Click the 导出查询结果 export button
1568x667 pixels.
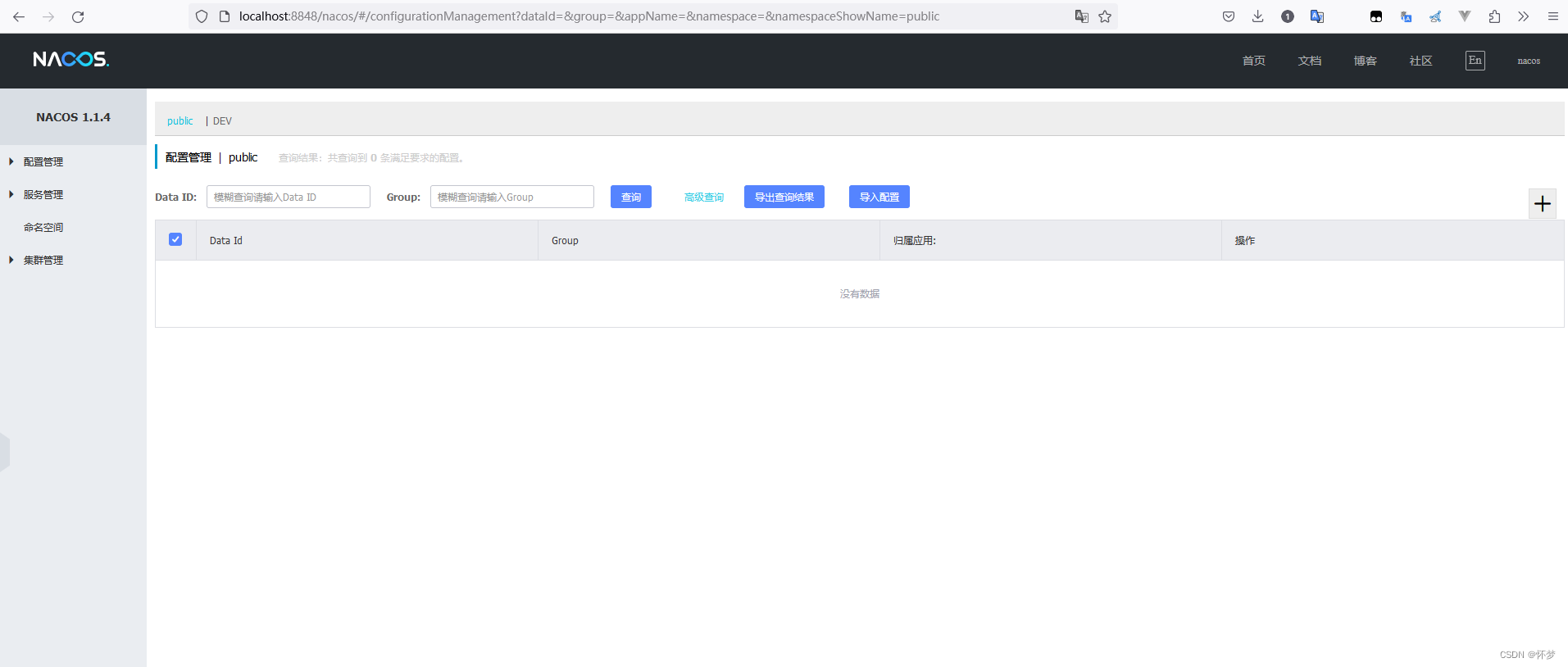(x=784, y=197)
